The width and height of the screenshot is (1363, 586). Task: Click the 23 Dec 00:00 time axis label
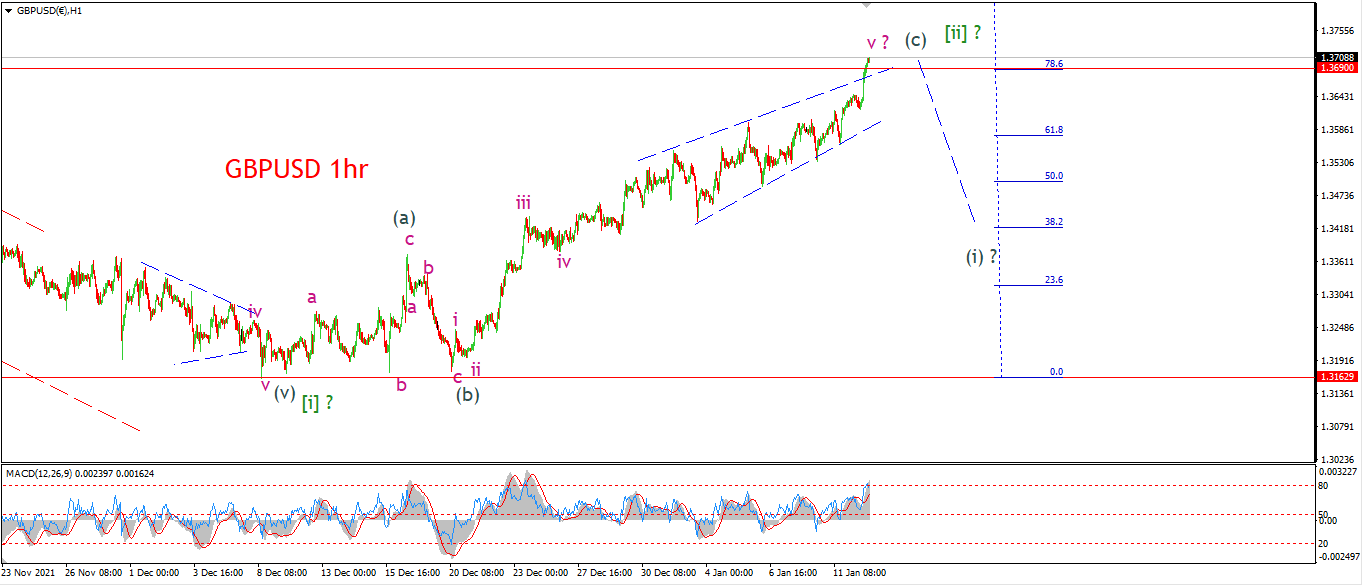(x=538, y=574)
